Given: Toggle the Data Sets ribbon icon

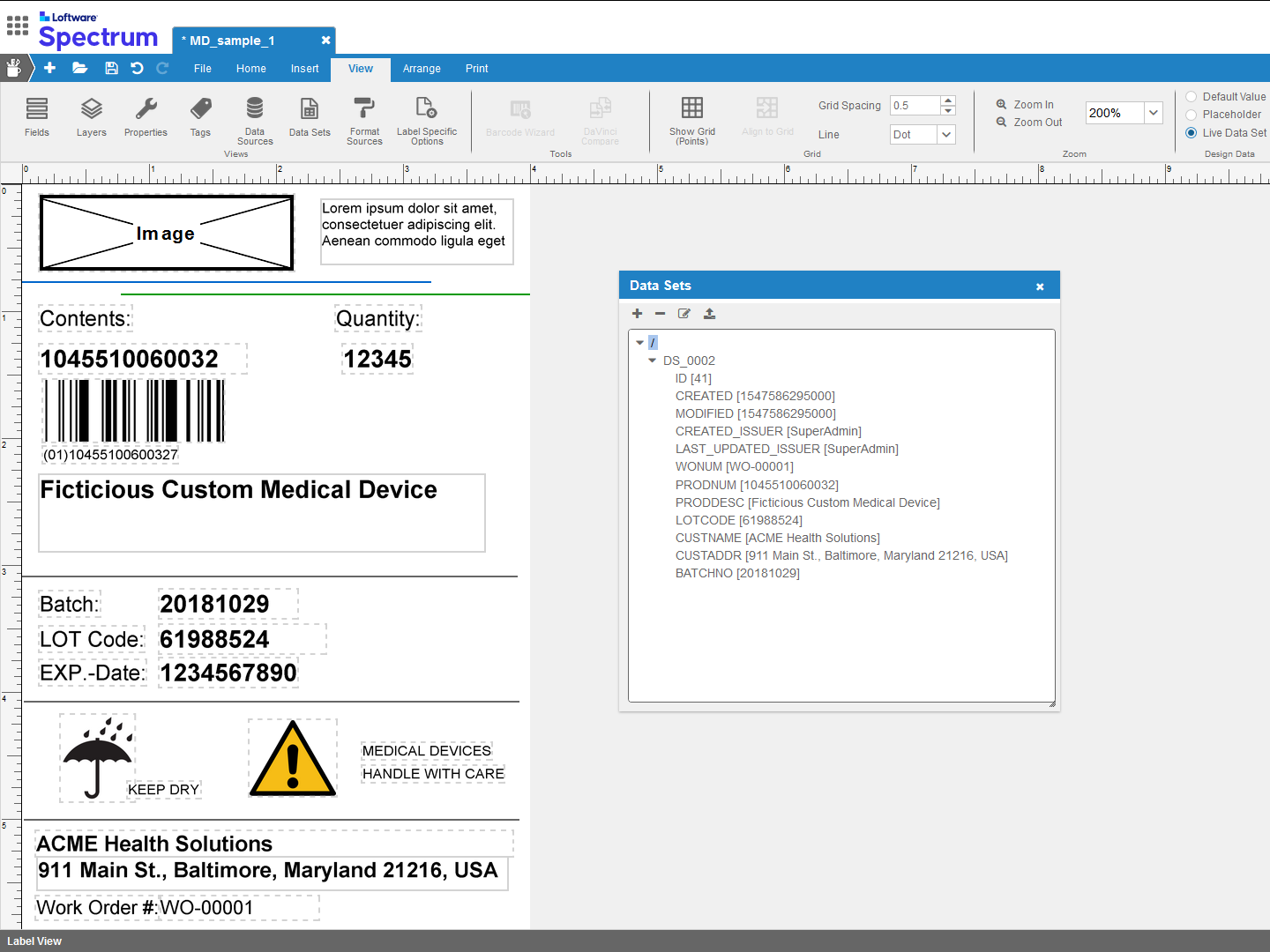Looking at the screenshot, I should click(310, 116).
